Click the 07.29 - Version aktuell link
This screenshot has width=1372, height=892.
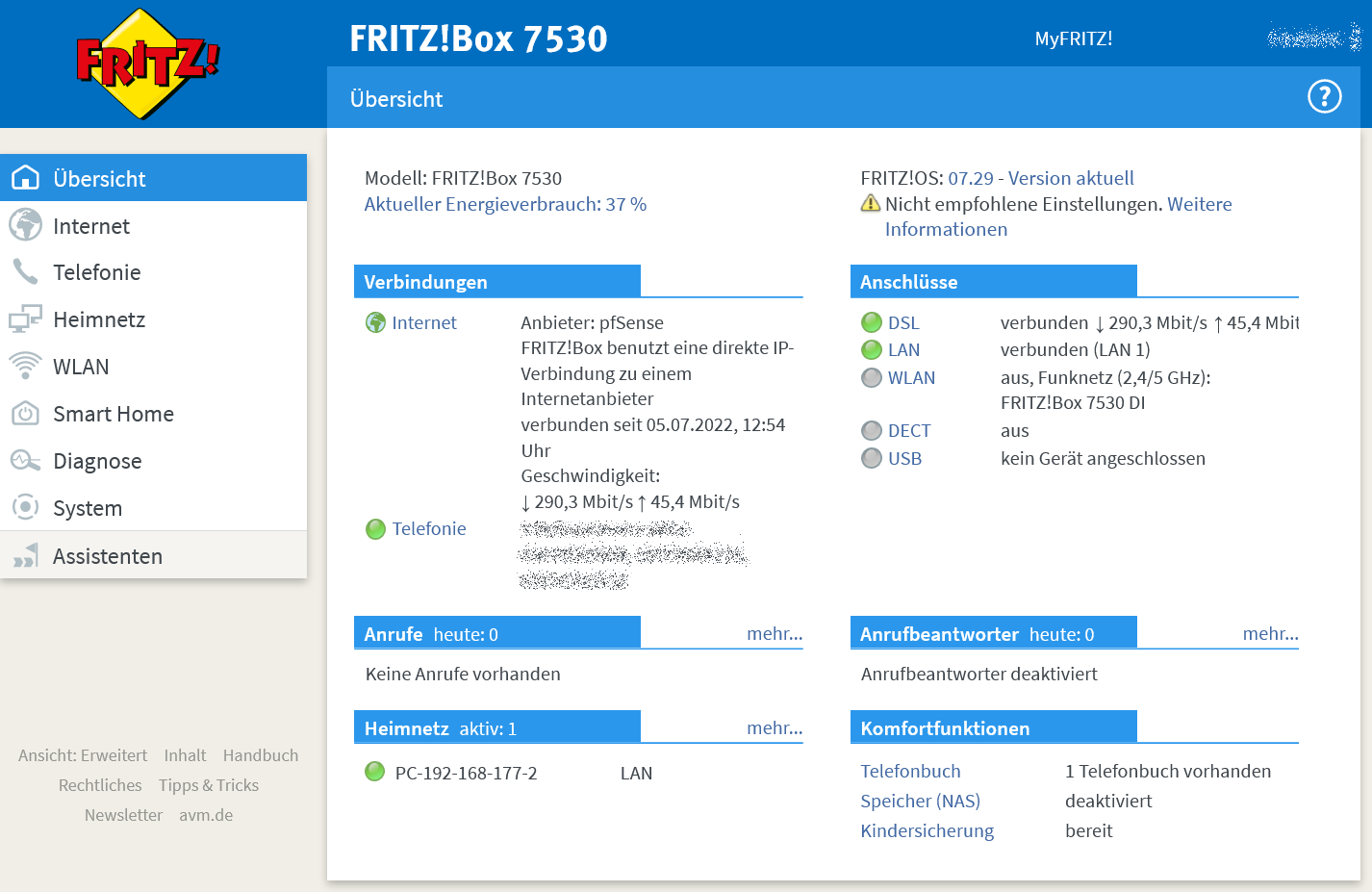pyautogui.click(x=1041, y=178)
